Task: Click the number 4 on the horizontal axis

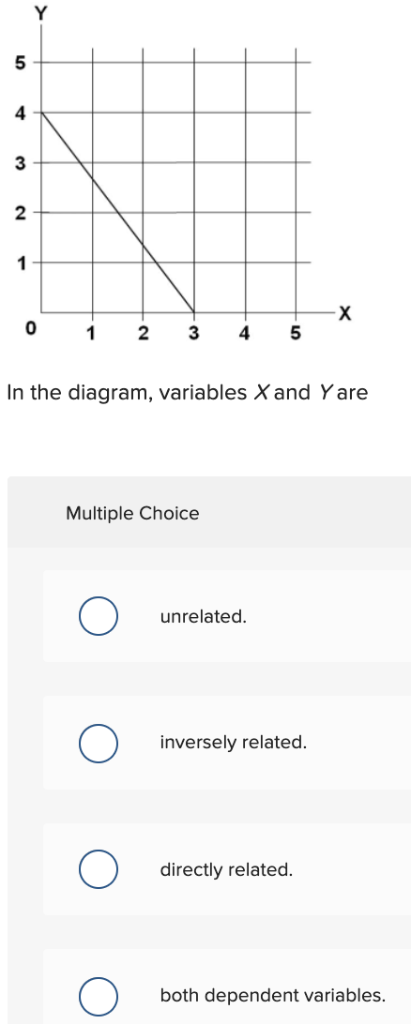Action: (244, 334)
